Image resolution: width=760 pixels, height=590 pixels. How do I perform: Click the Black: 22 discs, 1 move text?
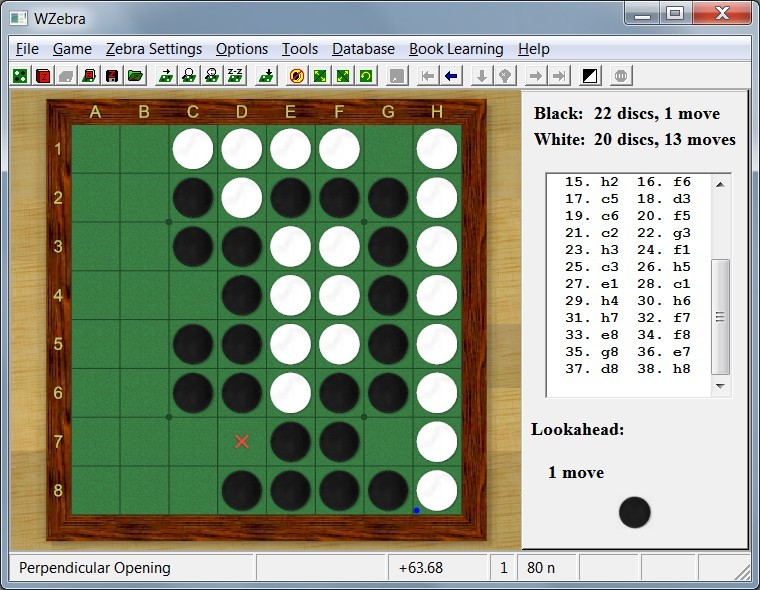[627, 113]
